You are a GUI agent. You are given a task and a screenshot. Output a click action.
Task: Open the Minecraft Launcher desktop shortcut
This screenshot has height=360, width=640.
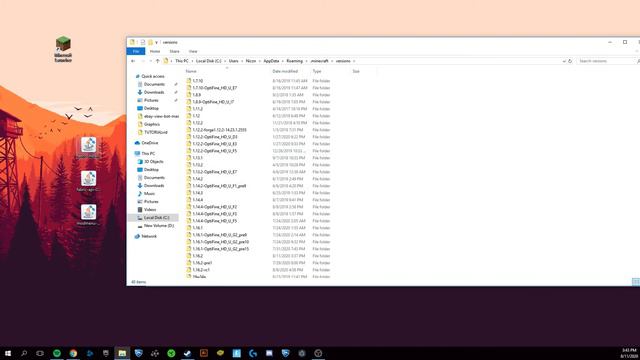click(x=63, y=49)
